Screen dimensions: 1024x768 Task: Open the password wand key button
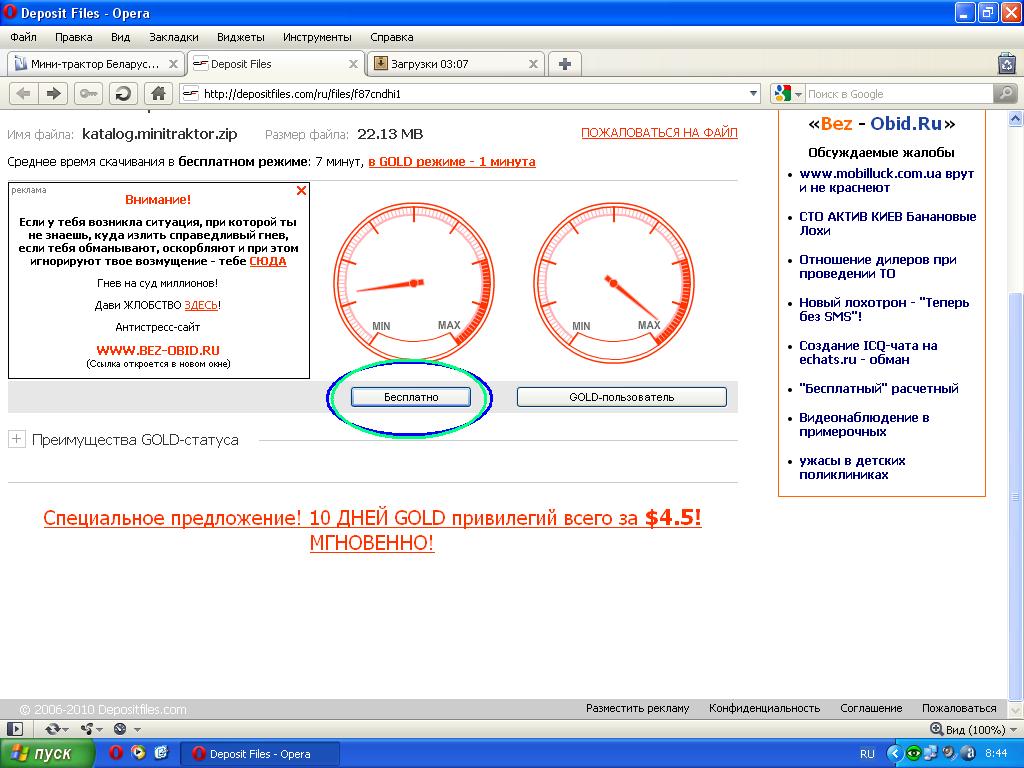[88, 94]
